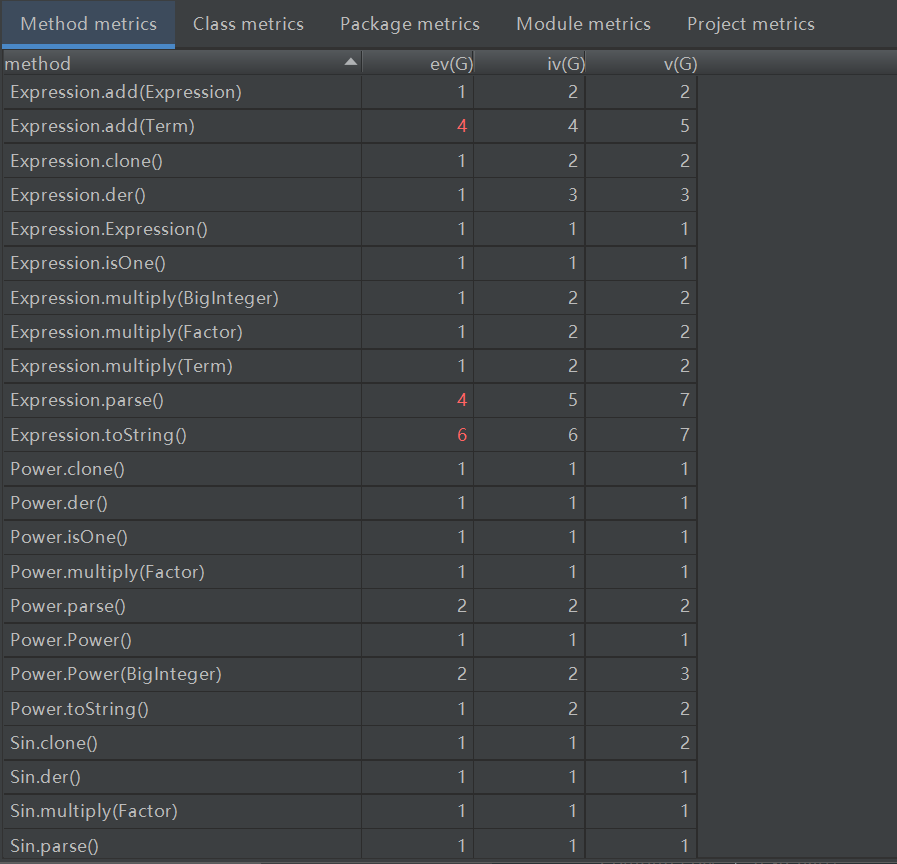Select the Expression.add(Term) row
The height and width of the screenshot is (864, 897).
click(102, 127)
